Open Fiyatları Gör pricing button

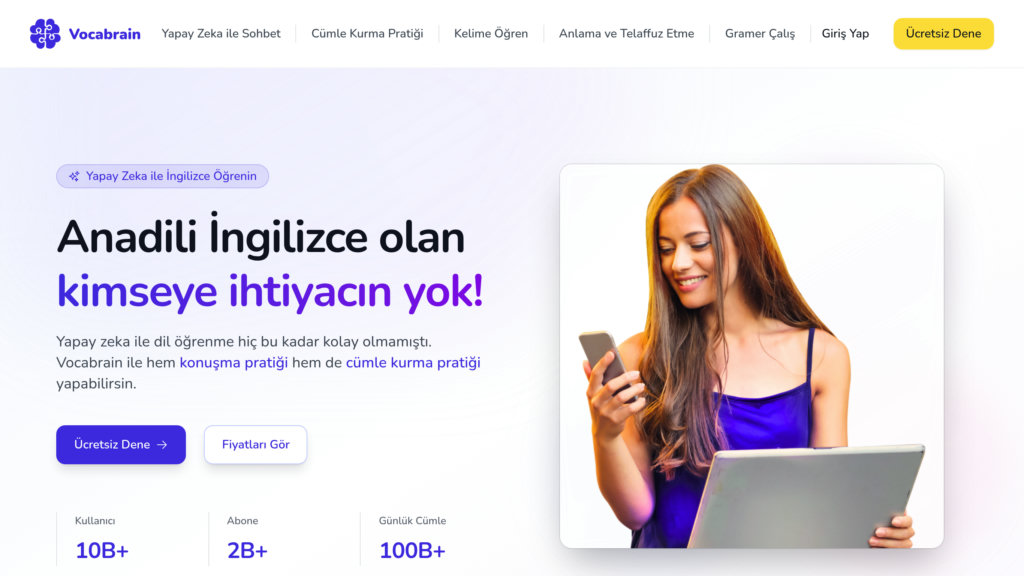[255, 445]
